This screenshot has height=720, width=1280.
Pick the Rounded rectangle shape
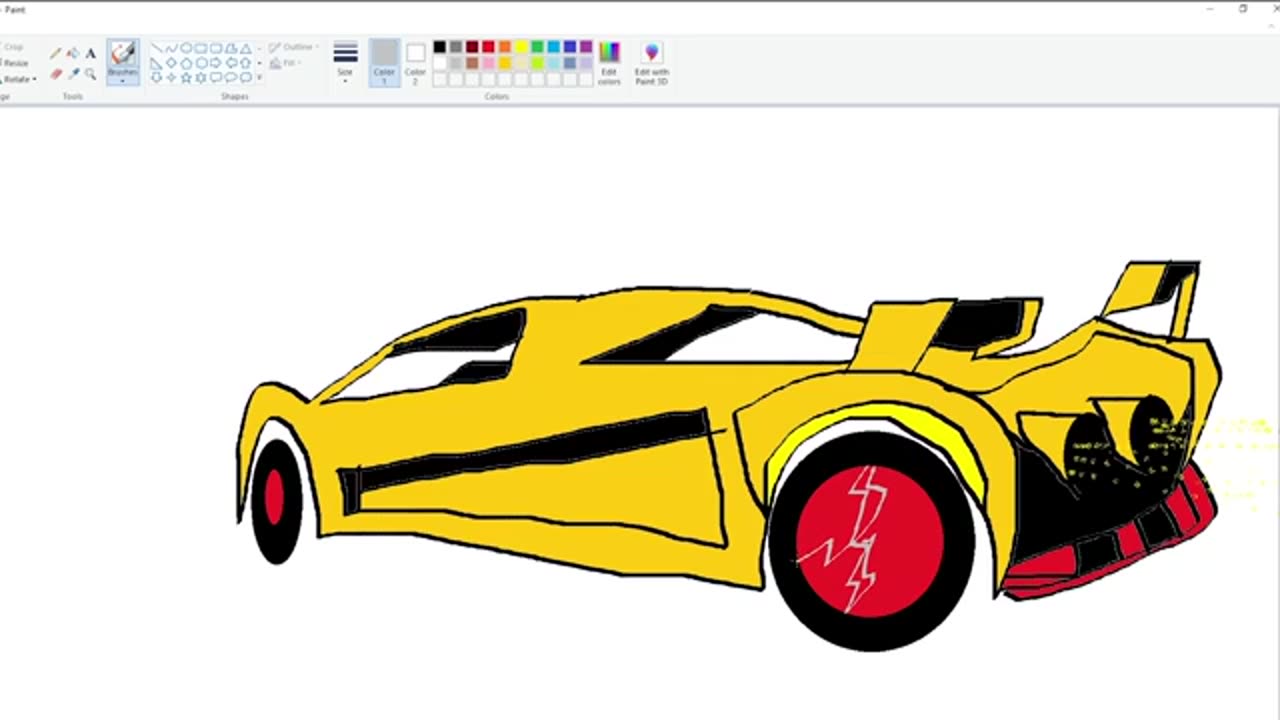tap(215, 48)
